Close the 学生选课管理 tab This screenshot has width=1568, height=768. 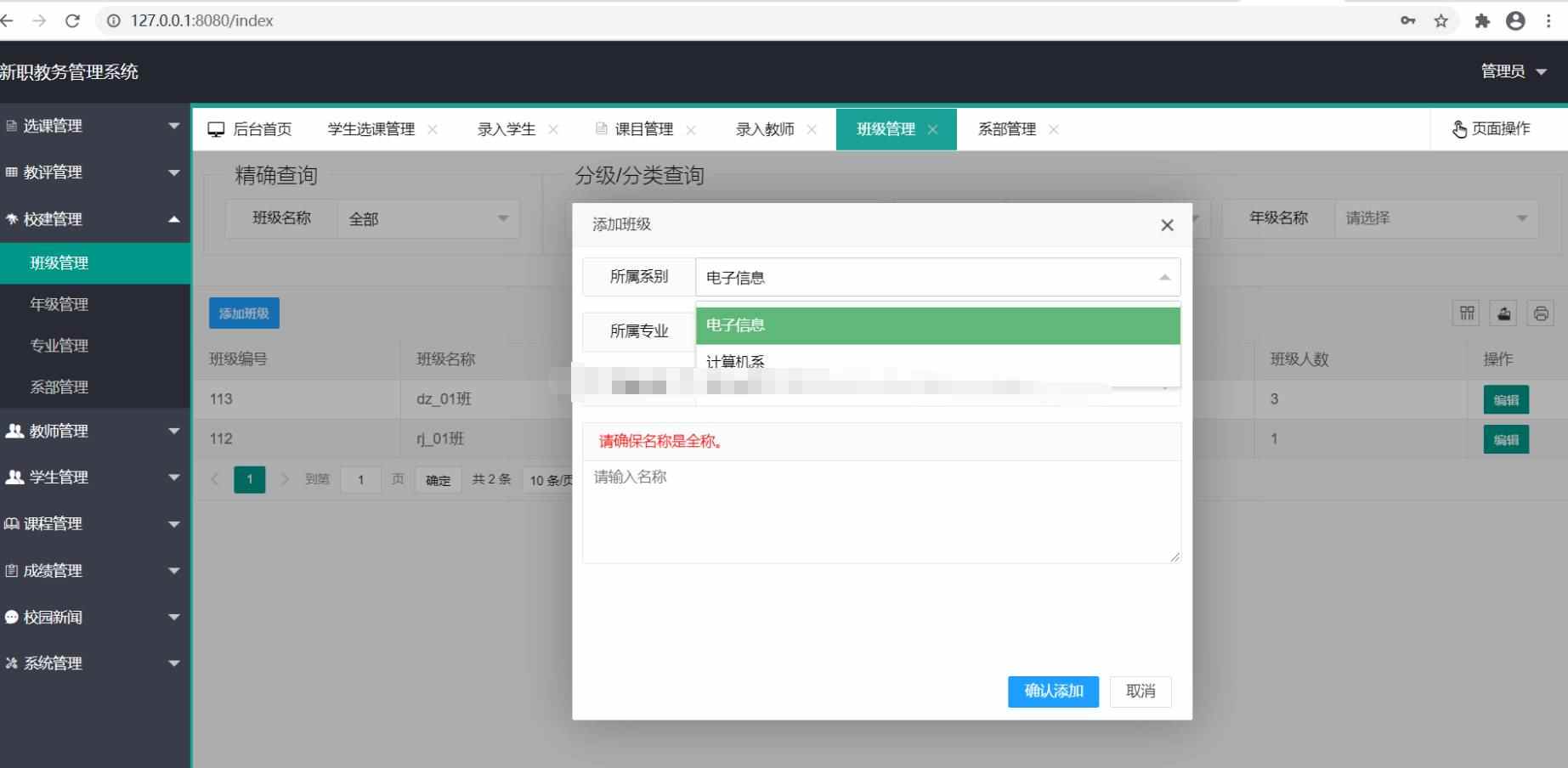(433, 129)
